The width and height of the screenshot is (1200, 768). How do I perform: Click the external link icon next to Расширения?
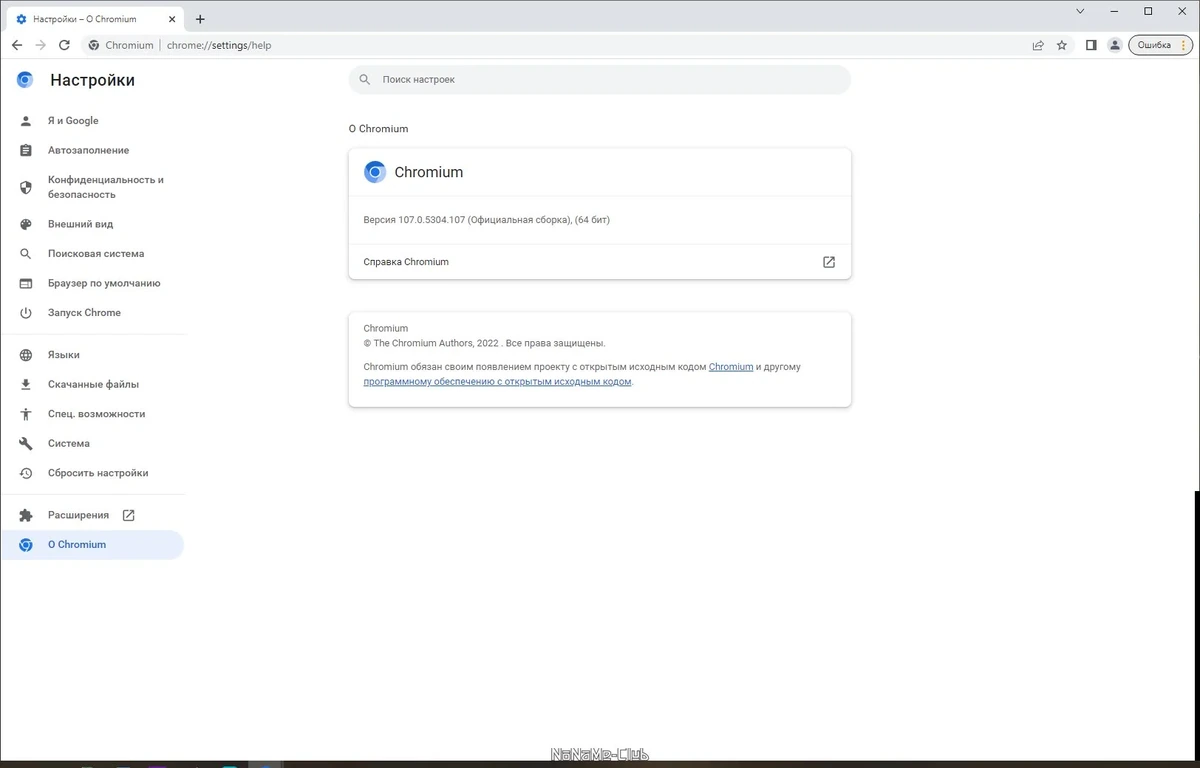coord(128,515)
